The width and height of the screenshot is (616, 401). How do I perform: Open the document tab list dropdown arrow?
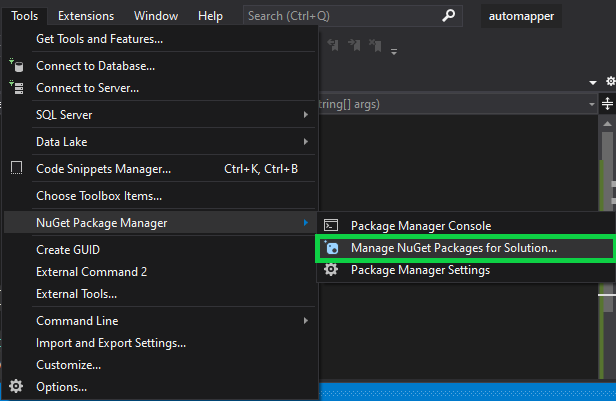(x=593, y=82)
